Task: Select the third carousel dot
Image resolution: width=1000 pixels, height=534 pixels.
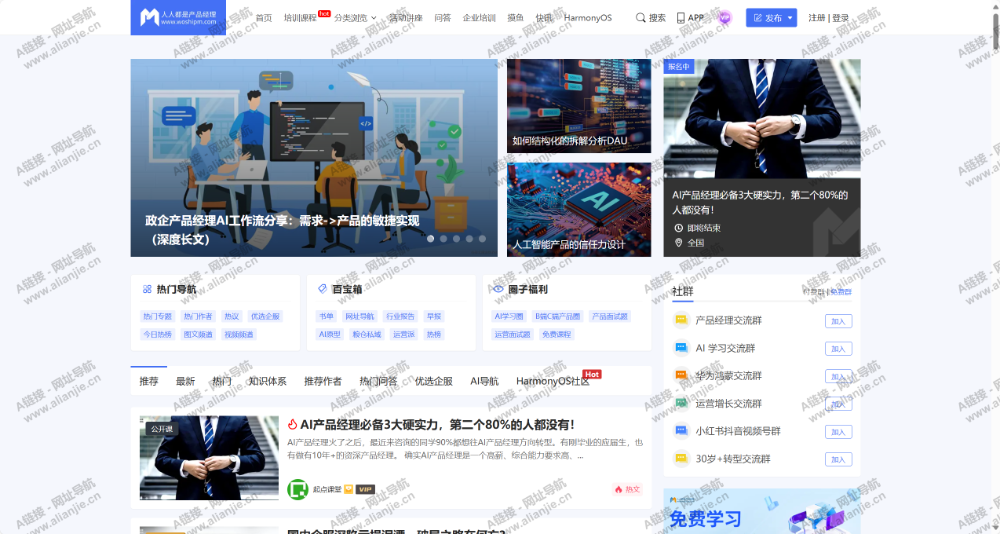Action: click(x=456, y=239)
